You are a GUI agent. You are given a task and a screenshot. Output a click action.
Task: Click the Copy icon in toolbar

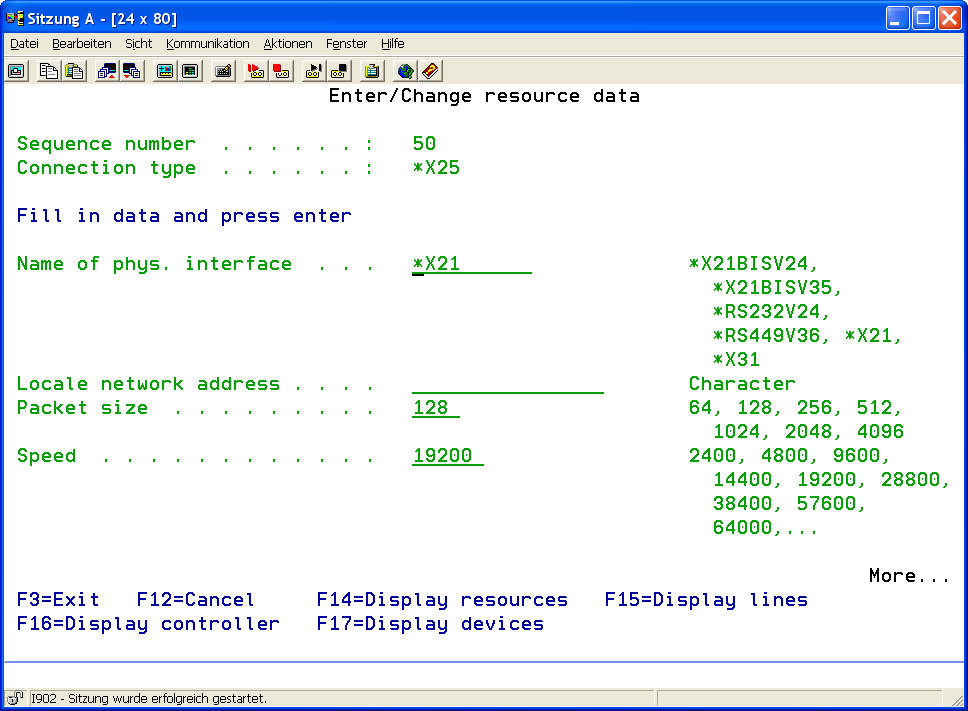coord(48,71)
